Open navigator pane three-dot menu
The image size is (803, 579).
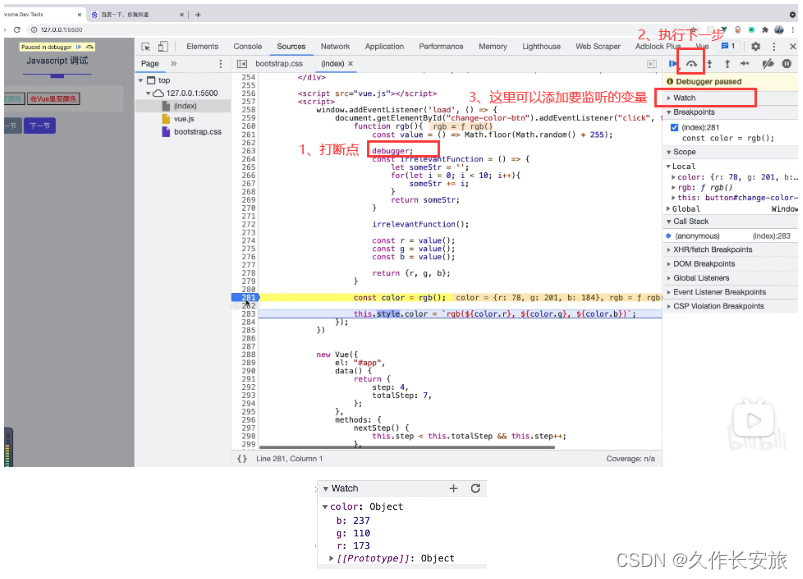221,63
